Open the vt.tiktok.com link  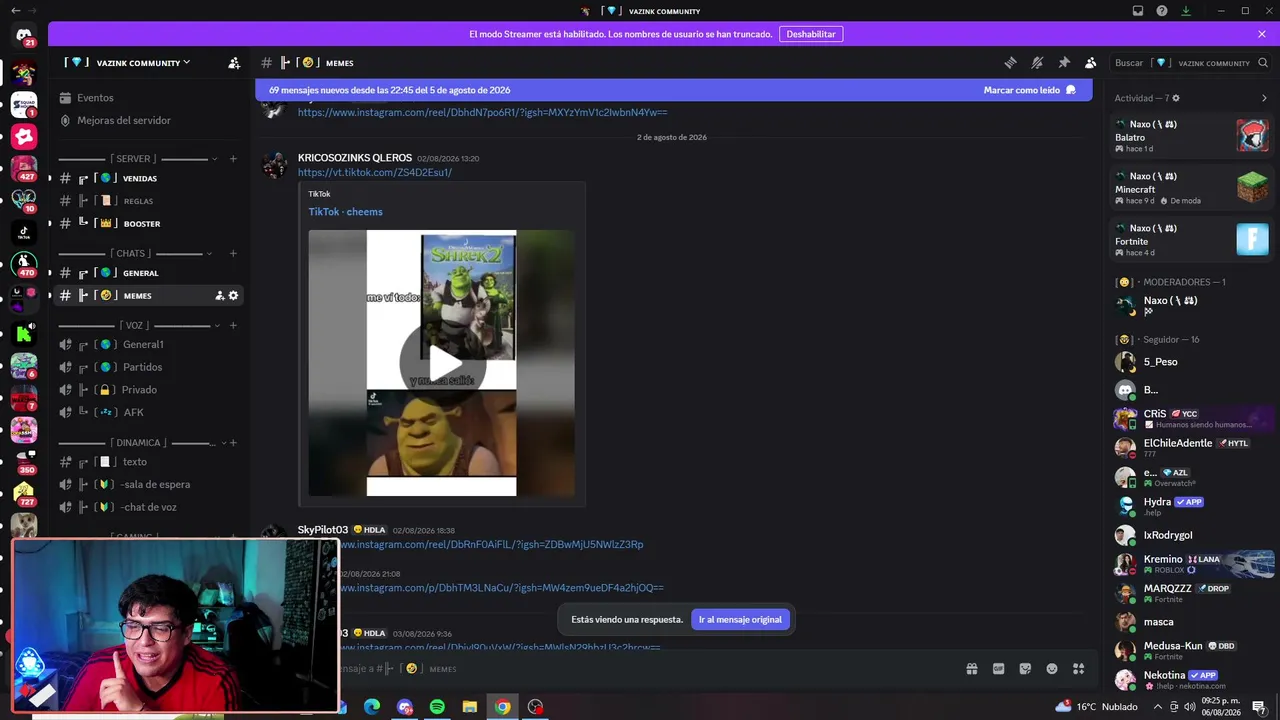coord(375,172)
